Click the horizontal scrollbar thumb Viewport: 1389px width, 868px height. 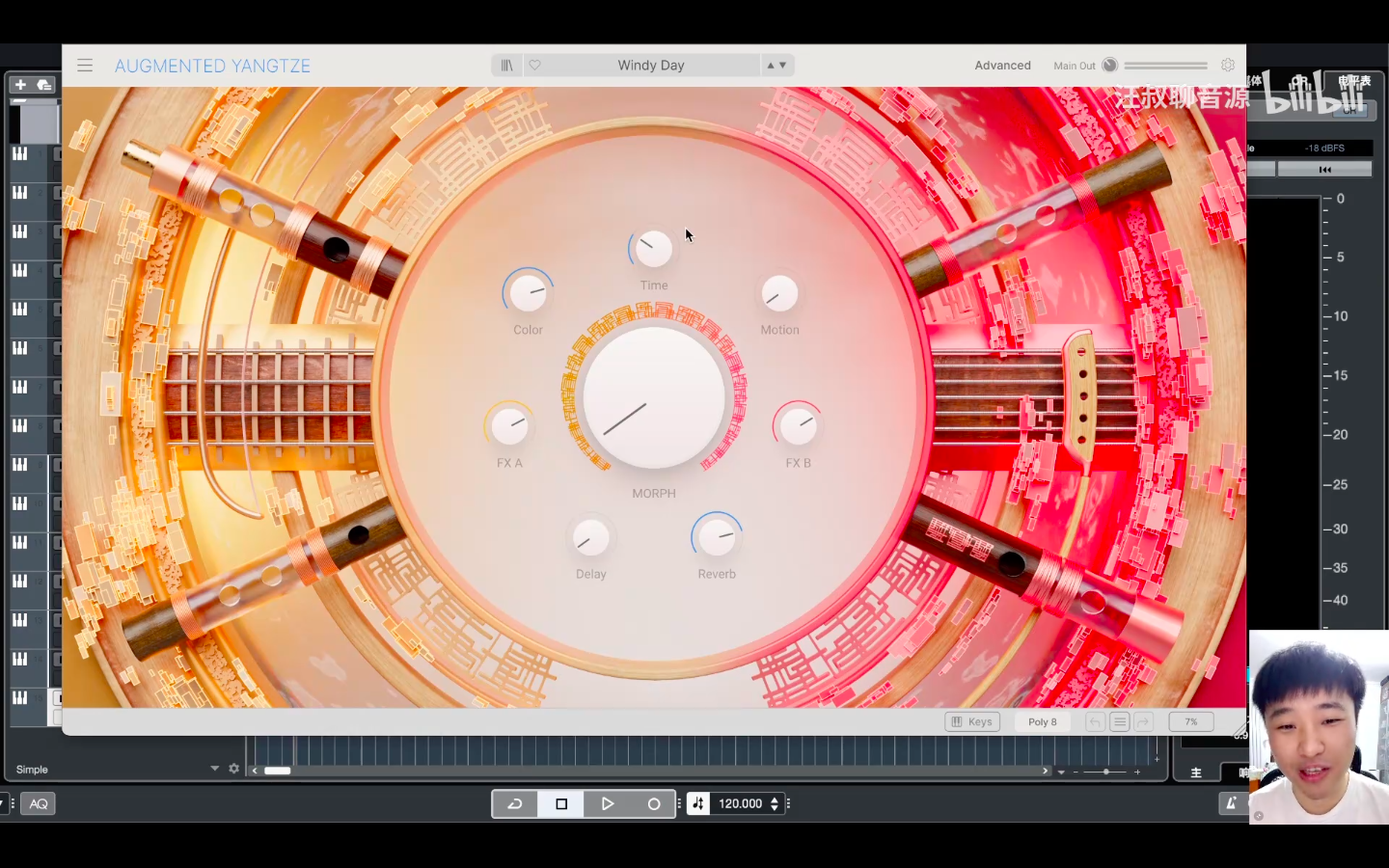pyautogui.click(x=278, y=771)
